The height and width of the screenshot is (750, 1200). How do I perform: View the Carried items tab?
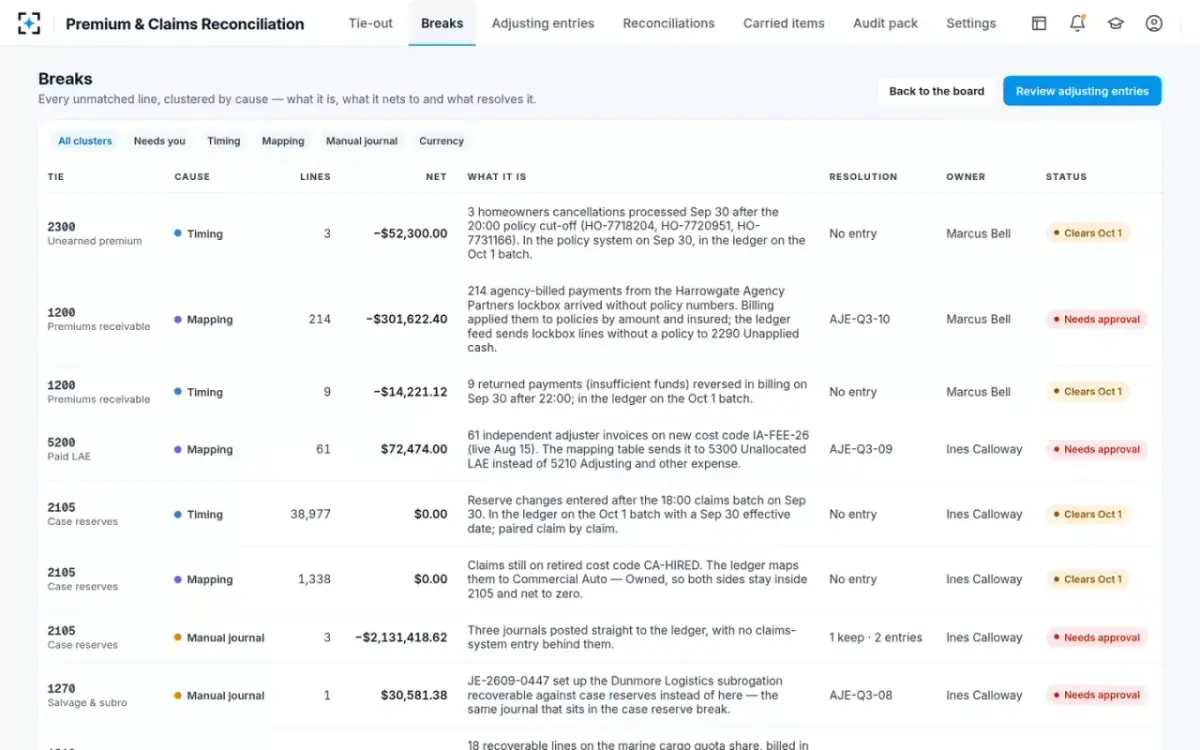784,23
